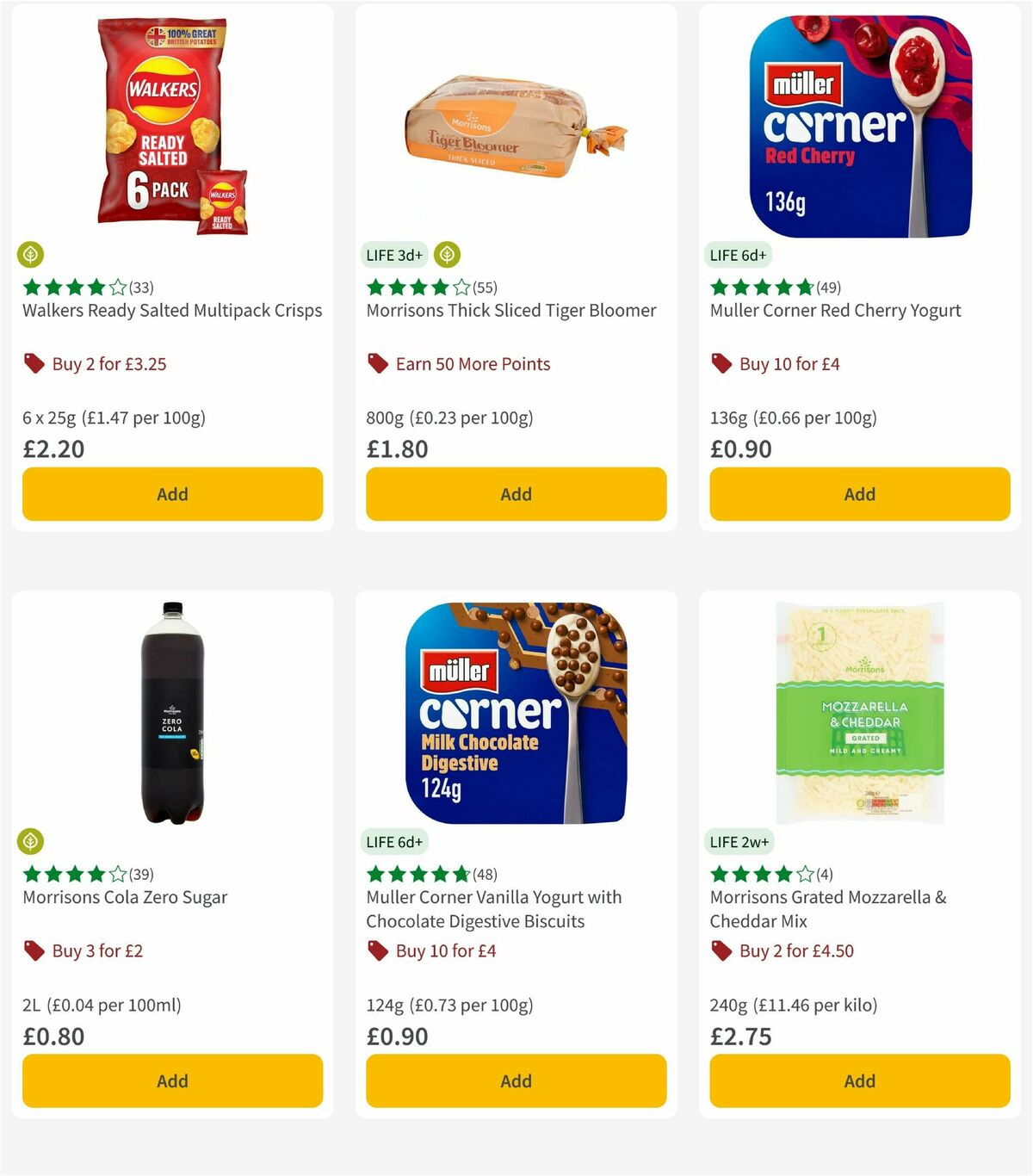Click the tag icon next to 'Buy 3 for £2'
The width and height of the screenshot is (1033, 1176).
pos(34,950)
